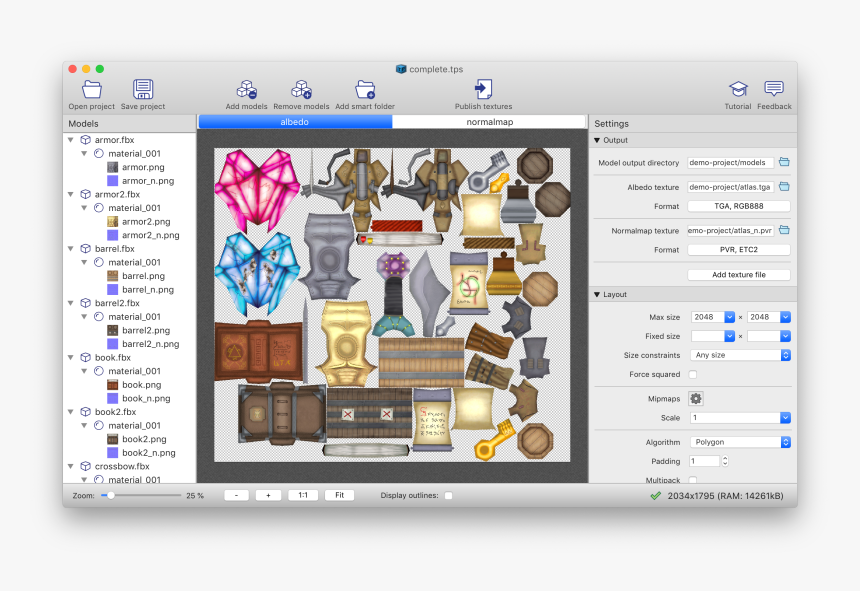Browse for Model output directory folder icon
860x591 pixels.
pos(784,162)
